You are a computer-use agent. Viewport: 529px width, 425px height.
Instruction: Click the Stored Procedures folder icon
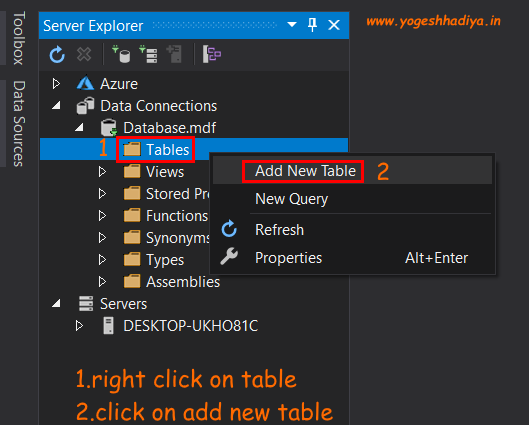[132, 193]
